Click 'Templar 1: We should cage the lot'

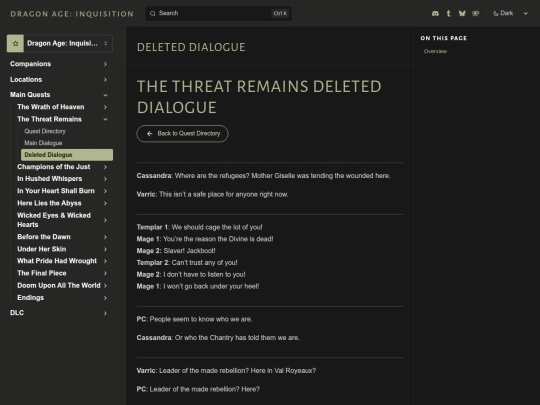click(199, 227)
